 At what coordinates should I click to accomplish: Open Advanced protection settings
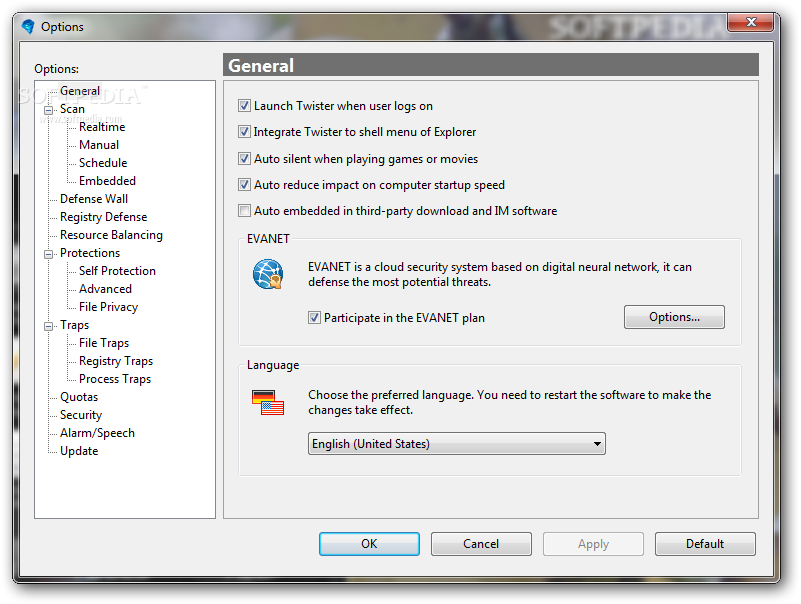[105, 289]
